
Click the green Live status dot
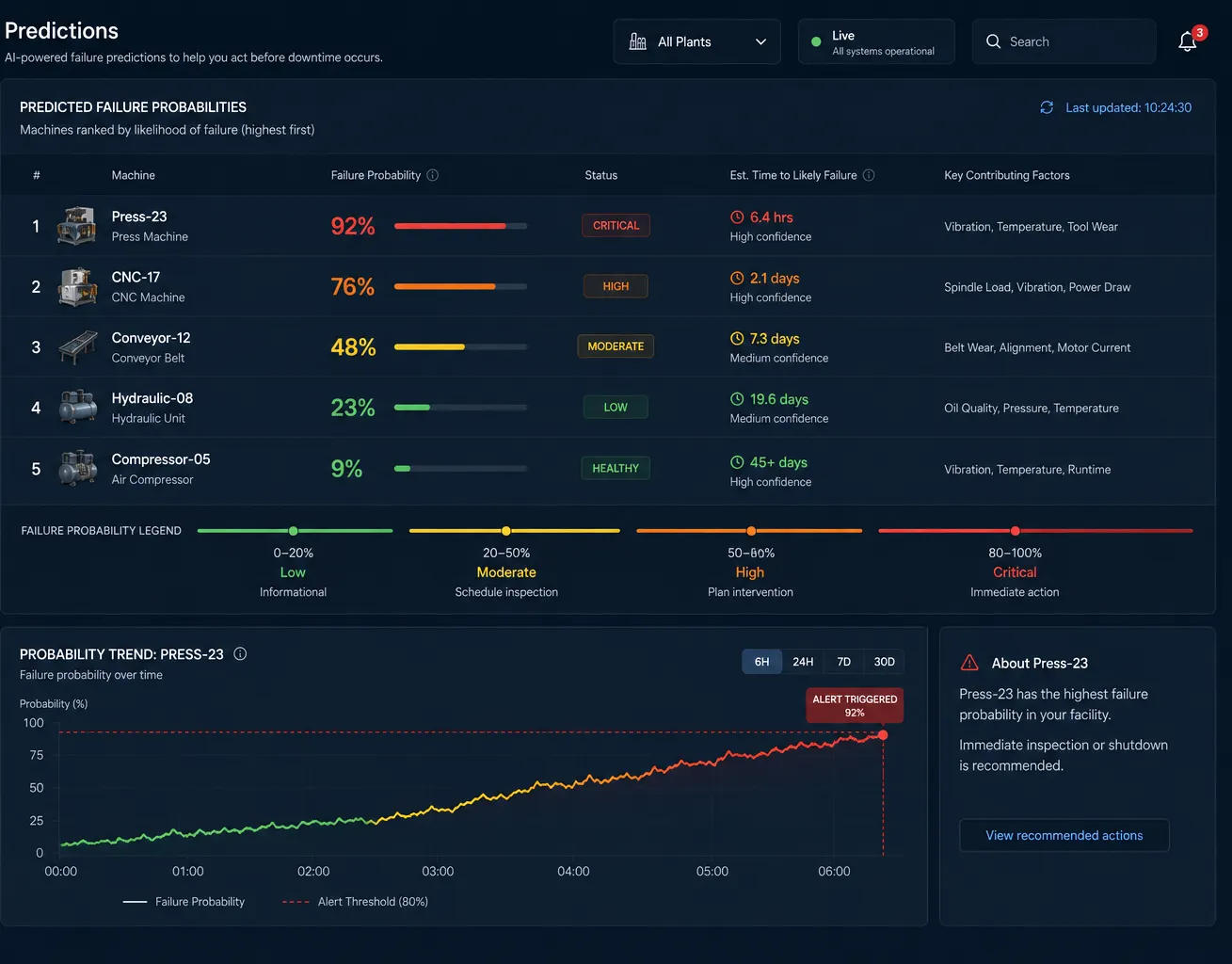click(x=816, y=41)
